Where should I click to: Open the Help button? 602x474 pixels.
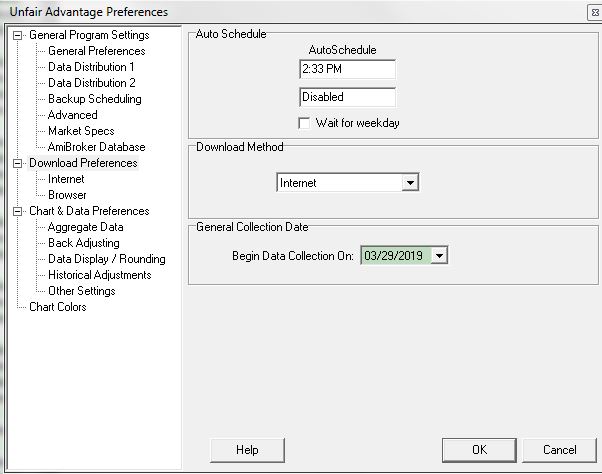(x=247, y=450)
